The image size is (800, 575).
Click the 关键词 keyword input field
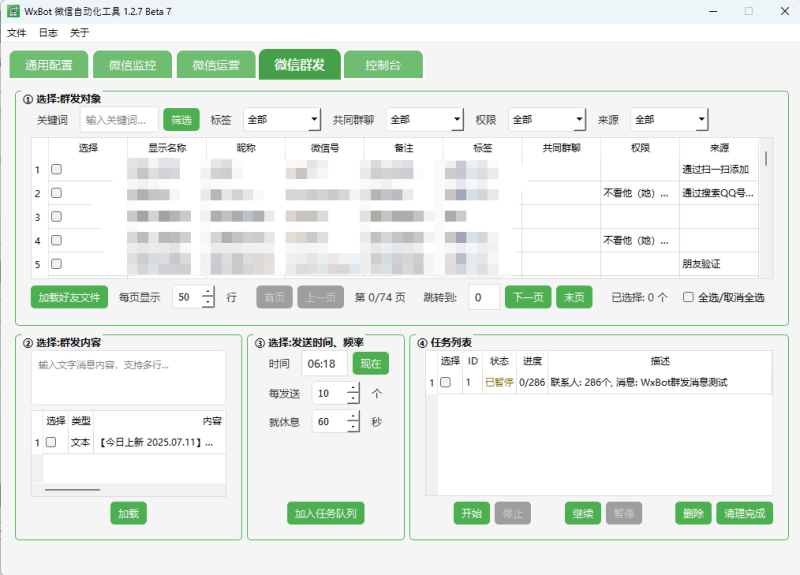point(119,120)
